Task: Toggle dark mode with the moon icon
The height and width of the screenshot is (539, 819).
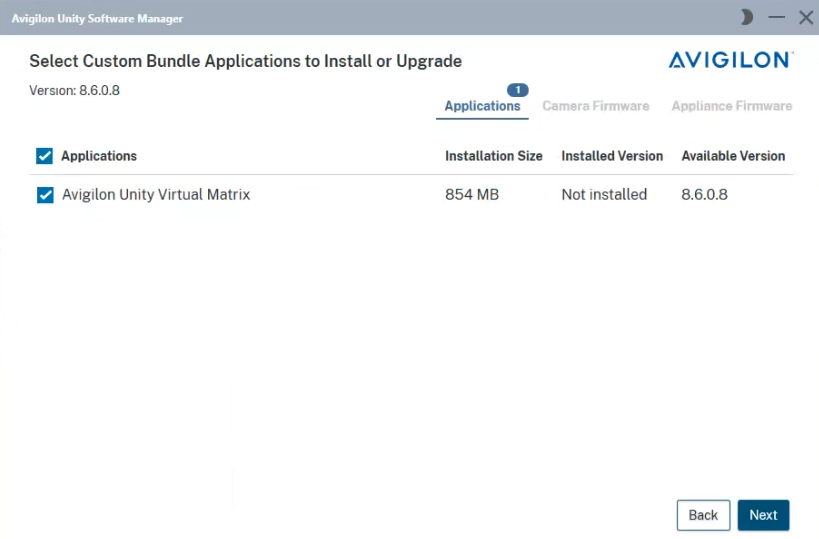Action: pyautogui.click(x=747, y=17)
